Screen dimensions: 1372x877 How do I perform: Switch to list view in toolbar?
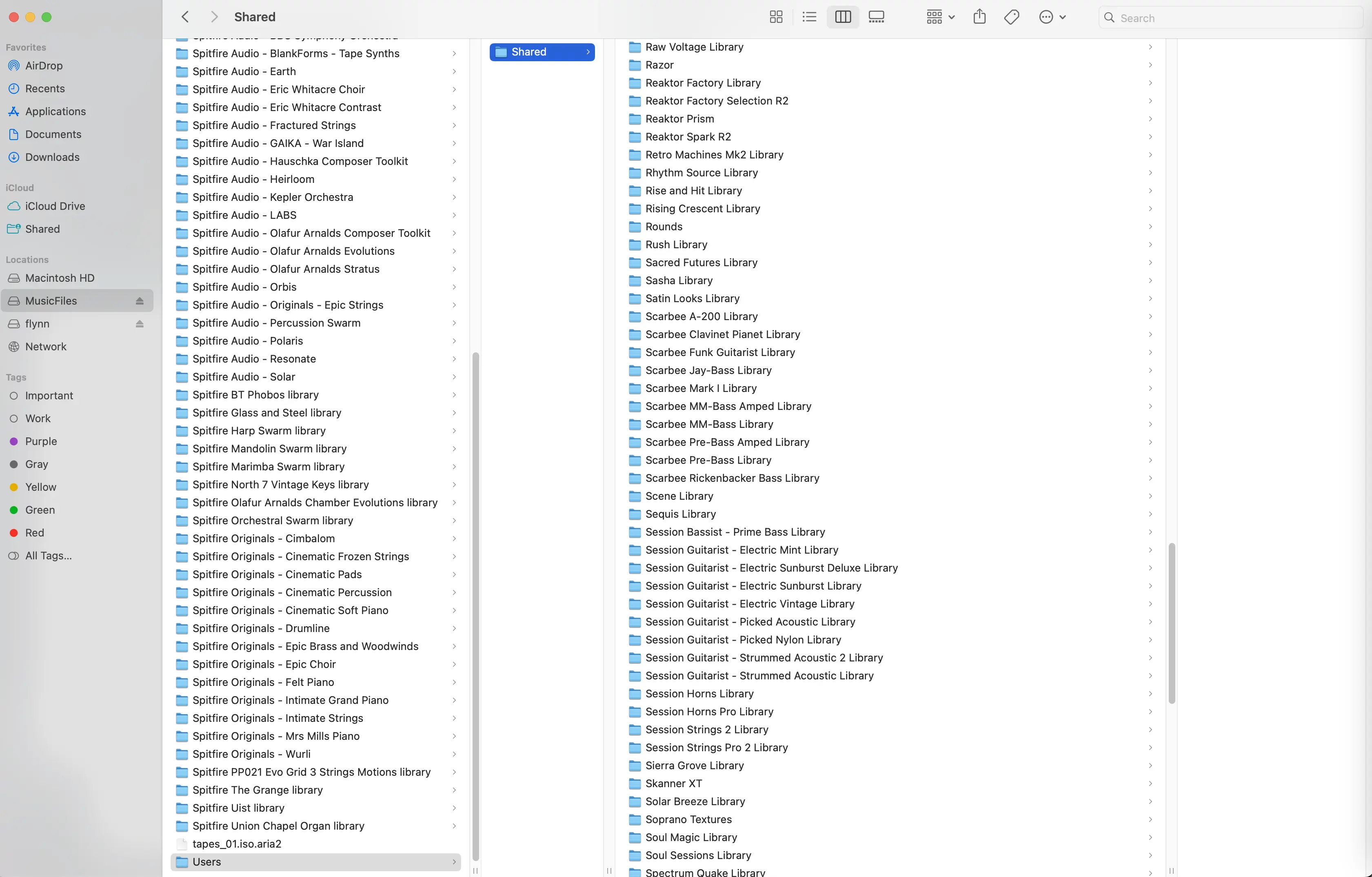[809, 17]
